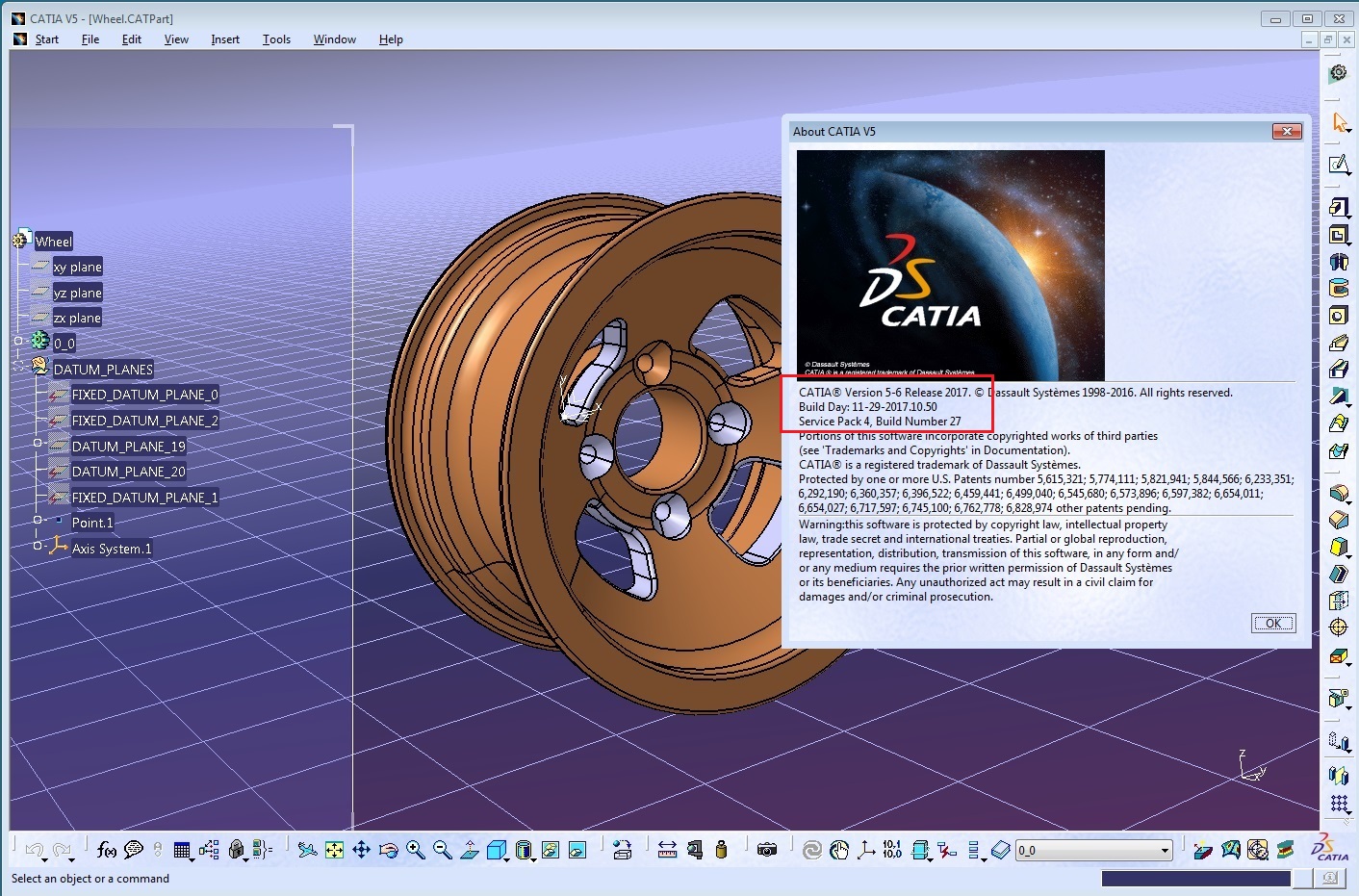Click the Zoom In magnifier

click(416, 850)
